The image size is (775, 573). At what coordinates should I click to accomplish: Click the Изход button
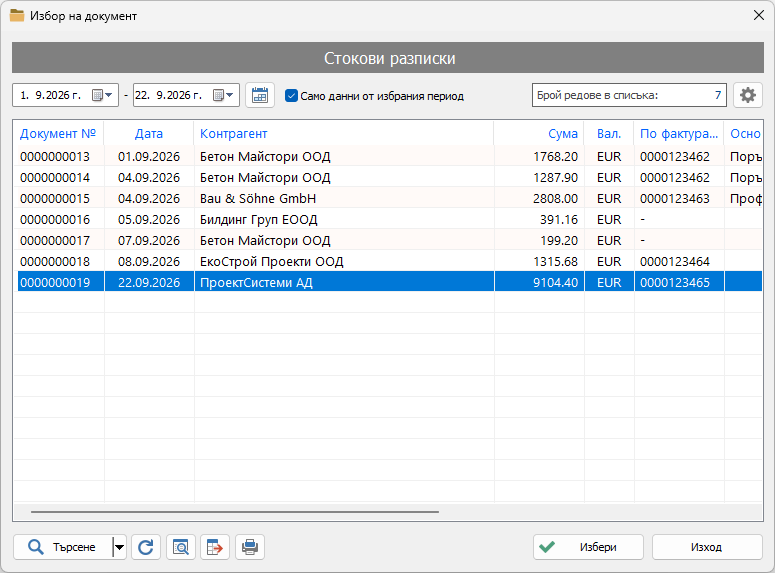click(x=707, y=547)
